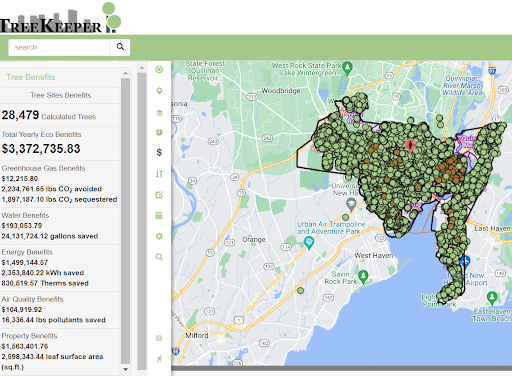Open the table grid icon
The image size is (512, 376).
coord(159,215)
